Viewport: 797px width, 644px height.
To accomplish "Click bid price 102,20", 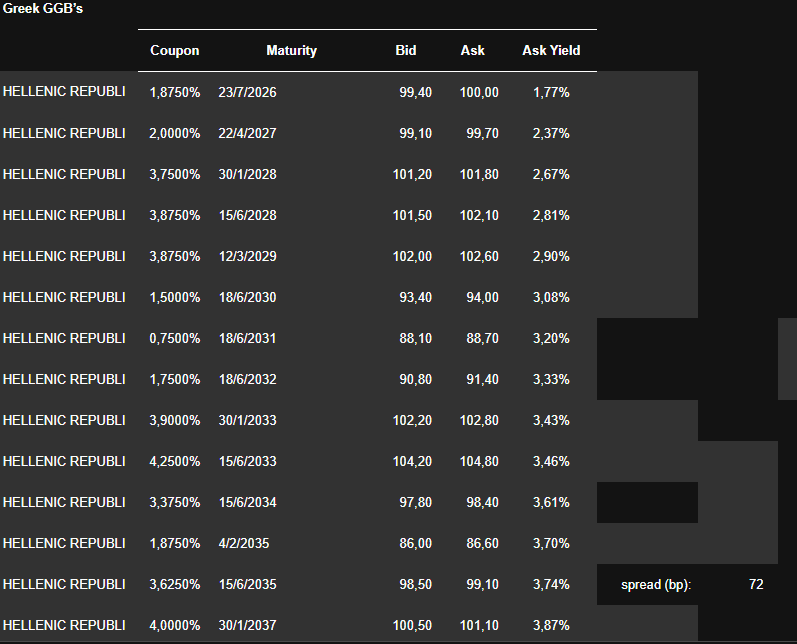I will tap(412, 420).
